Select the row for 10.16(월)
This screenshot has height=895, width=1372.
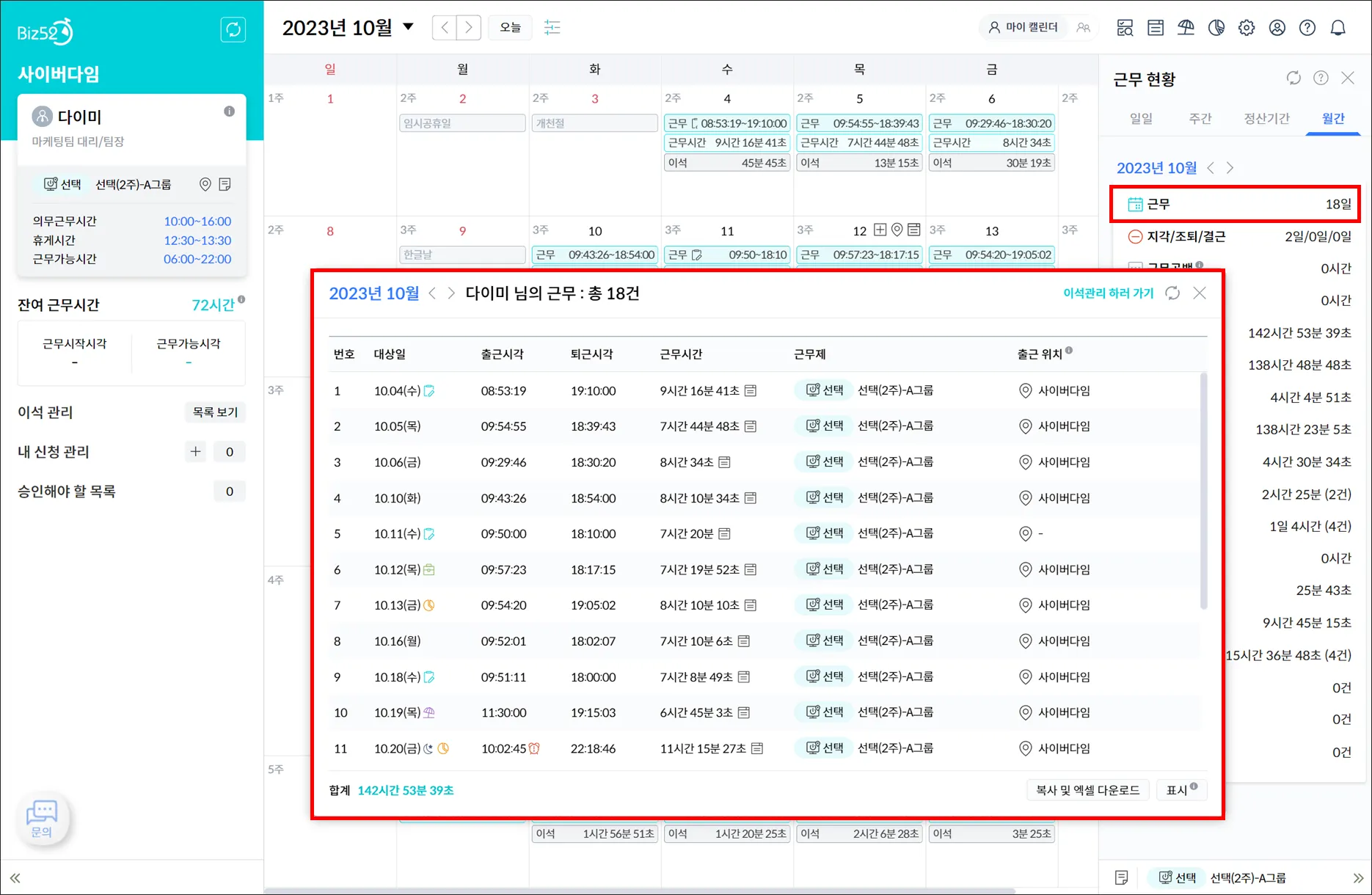click(765, 641)
